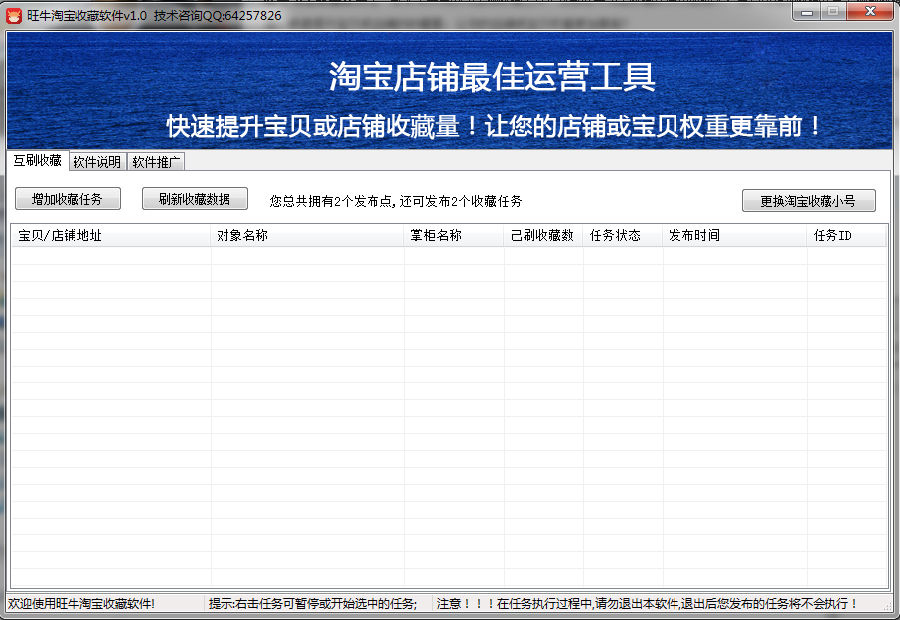Click the red app icon in title bar

pos(14,15)
